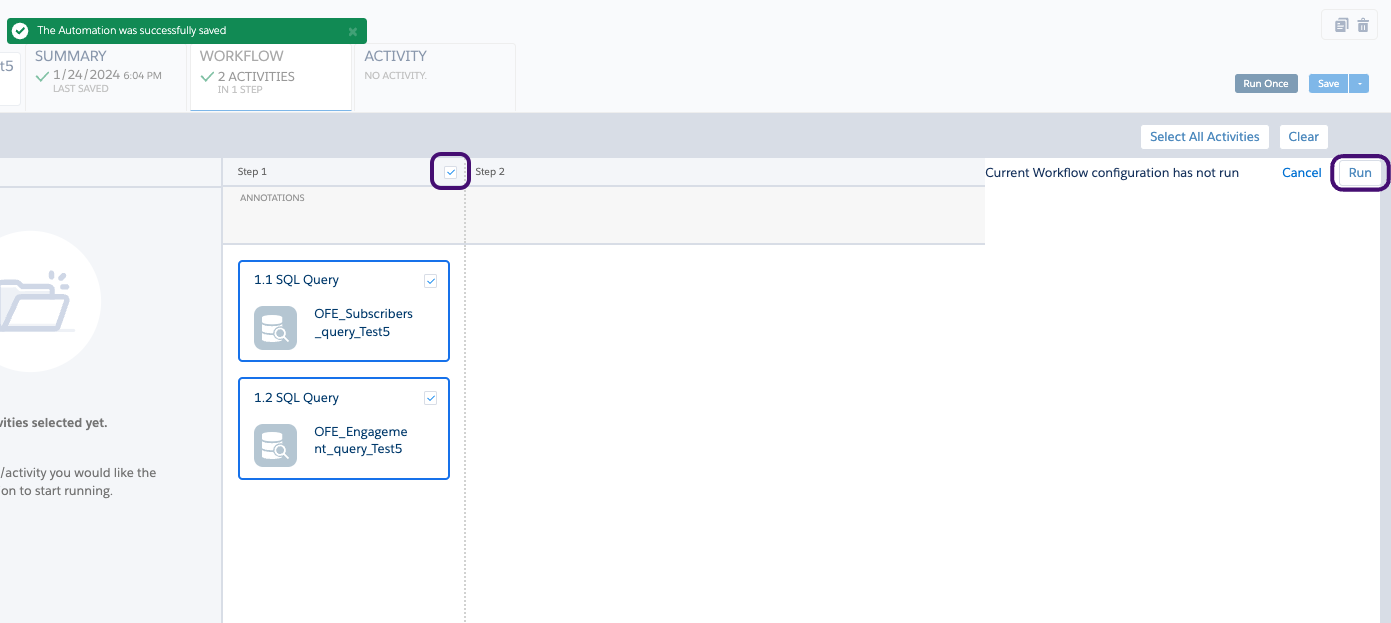Image resolution: width=1391 pixels, height=623 pixels.
Task: Click the green success checkmark in the toast
Action: (20, 30)
